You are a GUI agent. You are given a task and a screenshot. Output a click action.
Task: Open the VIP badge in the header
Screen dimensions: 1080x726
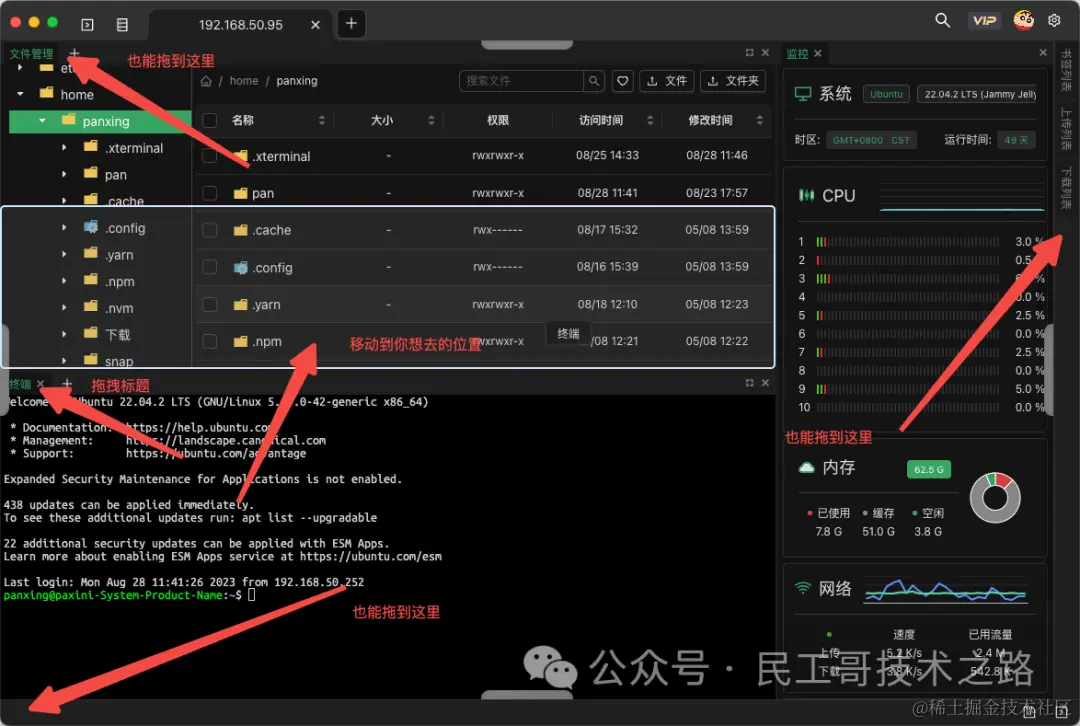tap(984, 19)
